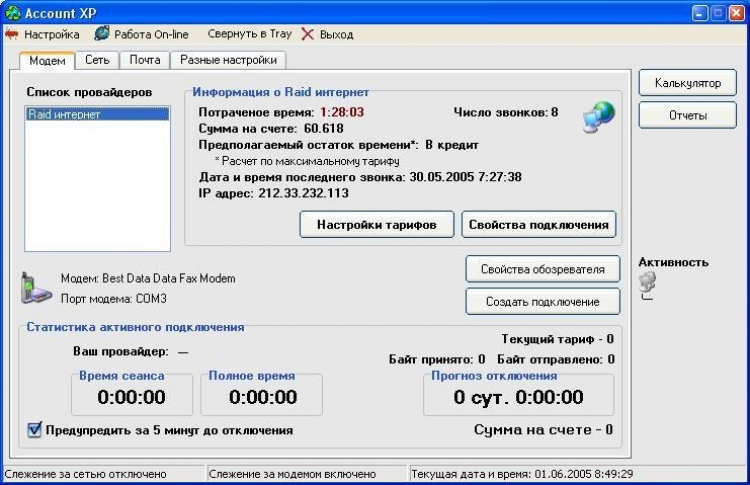Screen dimensions: 750x485
Task: Click the Account XP title bar icon
Action: coord(12,13)
